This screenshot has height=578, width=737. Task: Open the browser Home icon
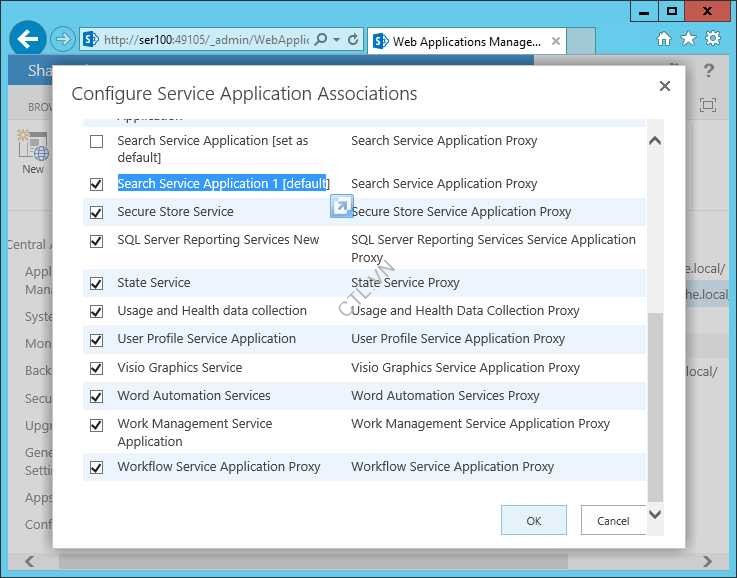point(664,39)
